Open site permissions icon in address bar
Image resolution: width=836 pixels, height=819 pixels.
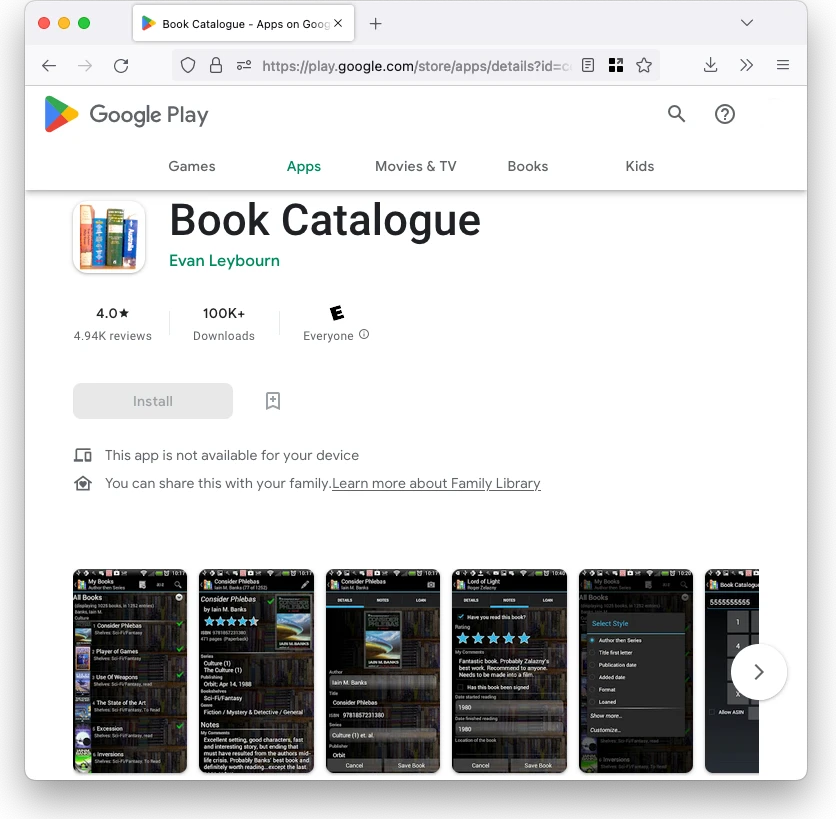click(244, 66)
